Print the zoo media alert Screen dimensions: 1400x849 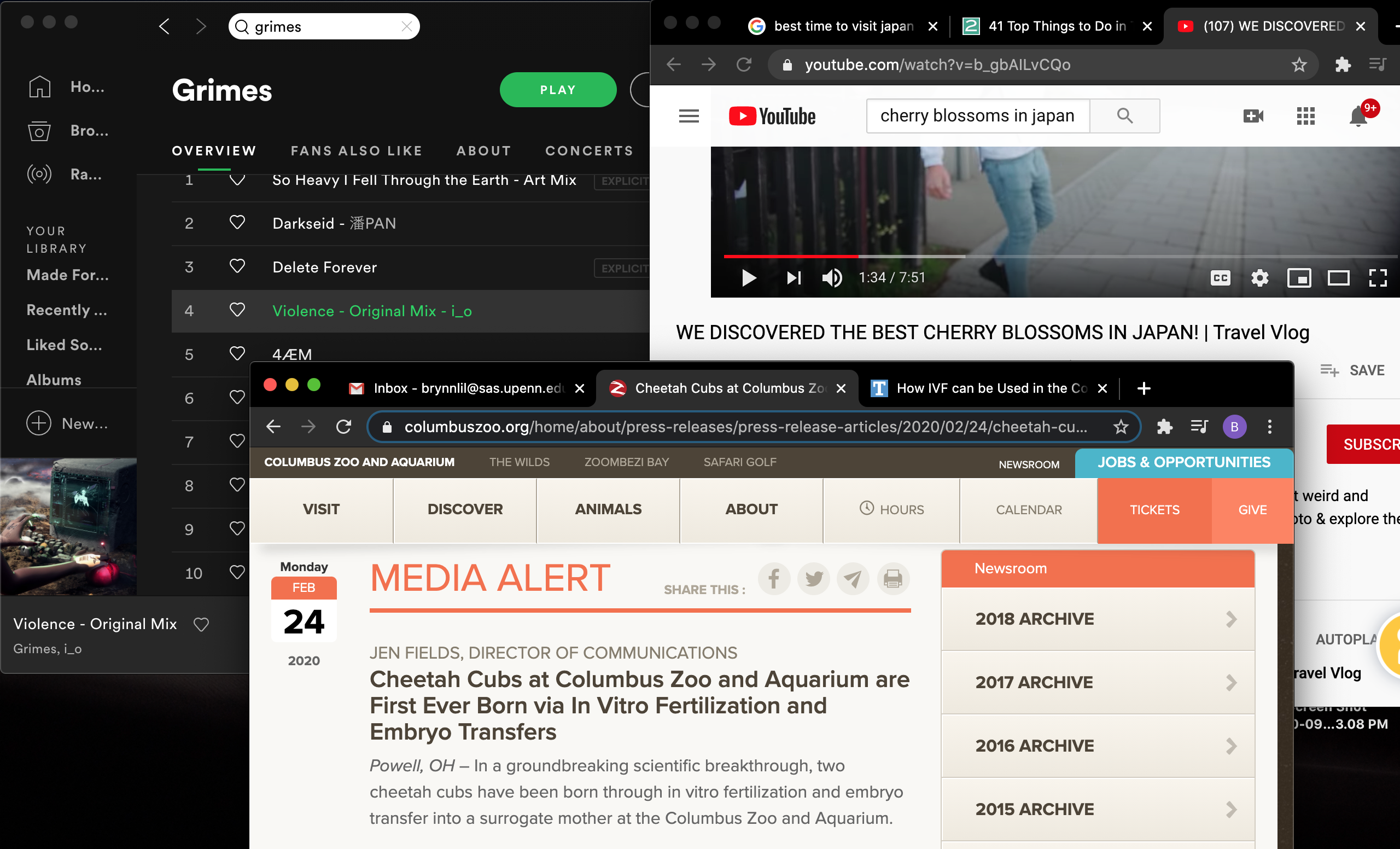pos(893,579)
